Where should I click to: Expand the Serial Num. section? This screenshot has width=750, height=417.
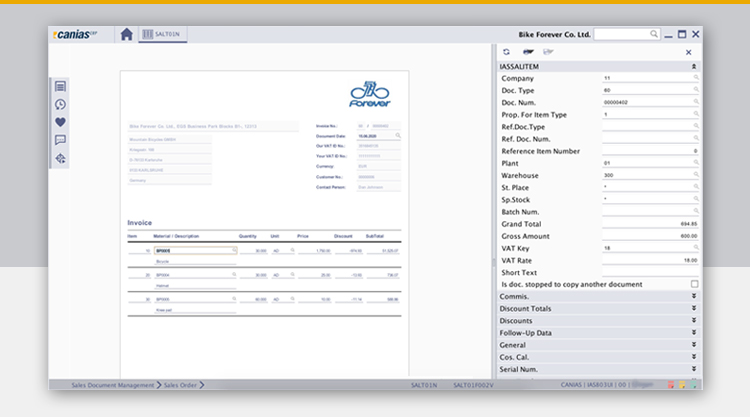pos(694,369)
